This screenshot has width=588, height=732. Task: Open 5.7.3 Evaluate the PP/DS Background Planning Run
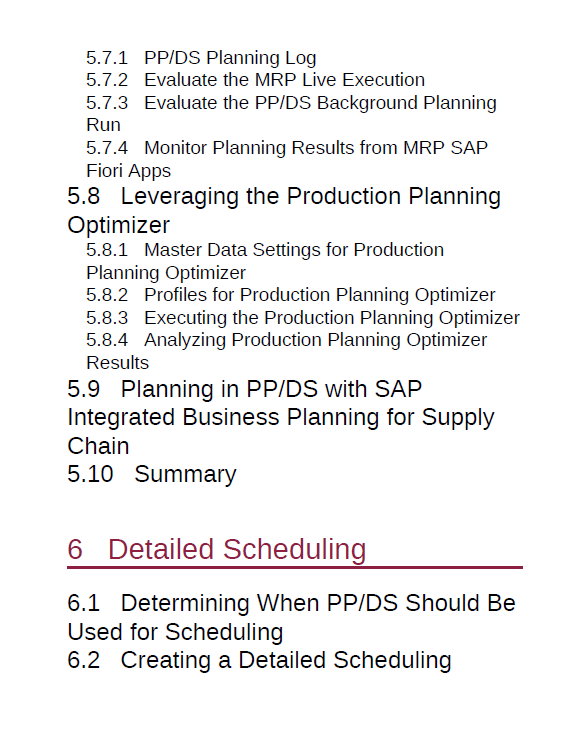click(291, 113)
